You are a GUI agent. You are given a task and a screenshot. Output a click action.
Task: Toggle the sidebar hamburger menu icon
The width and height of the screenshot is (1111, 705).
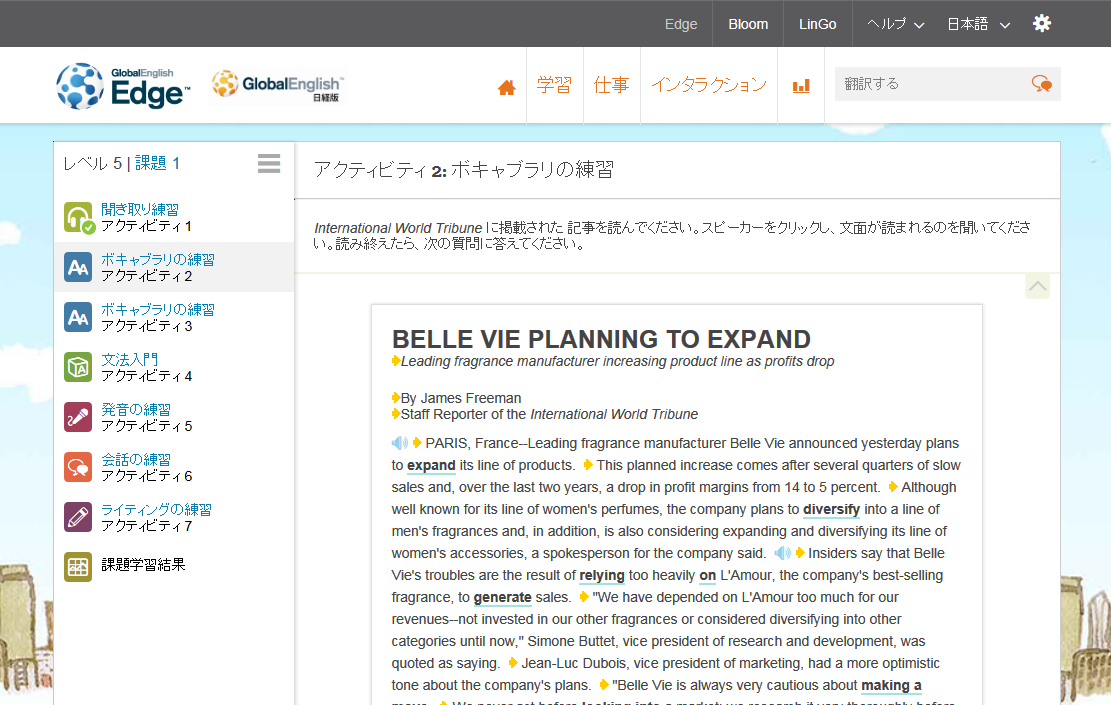[x=269, y=164]
